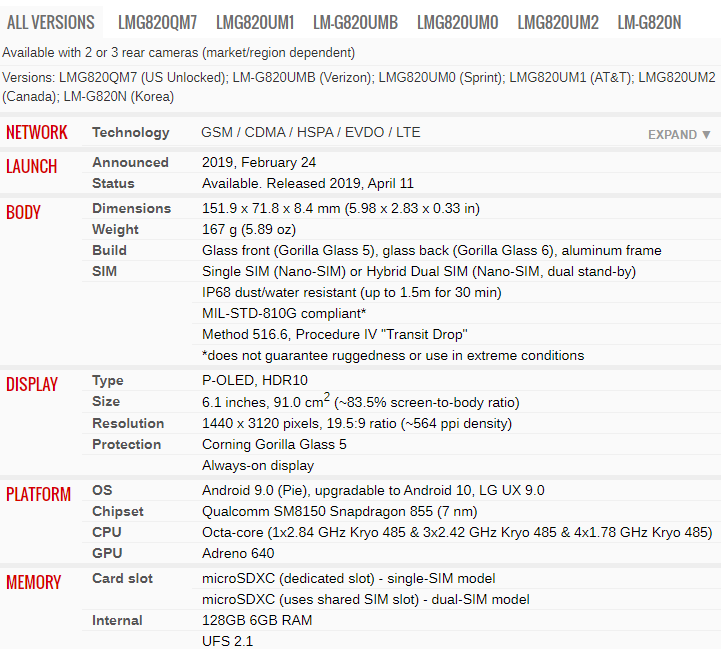Open the Card slot label

122,579
